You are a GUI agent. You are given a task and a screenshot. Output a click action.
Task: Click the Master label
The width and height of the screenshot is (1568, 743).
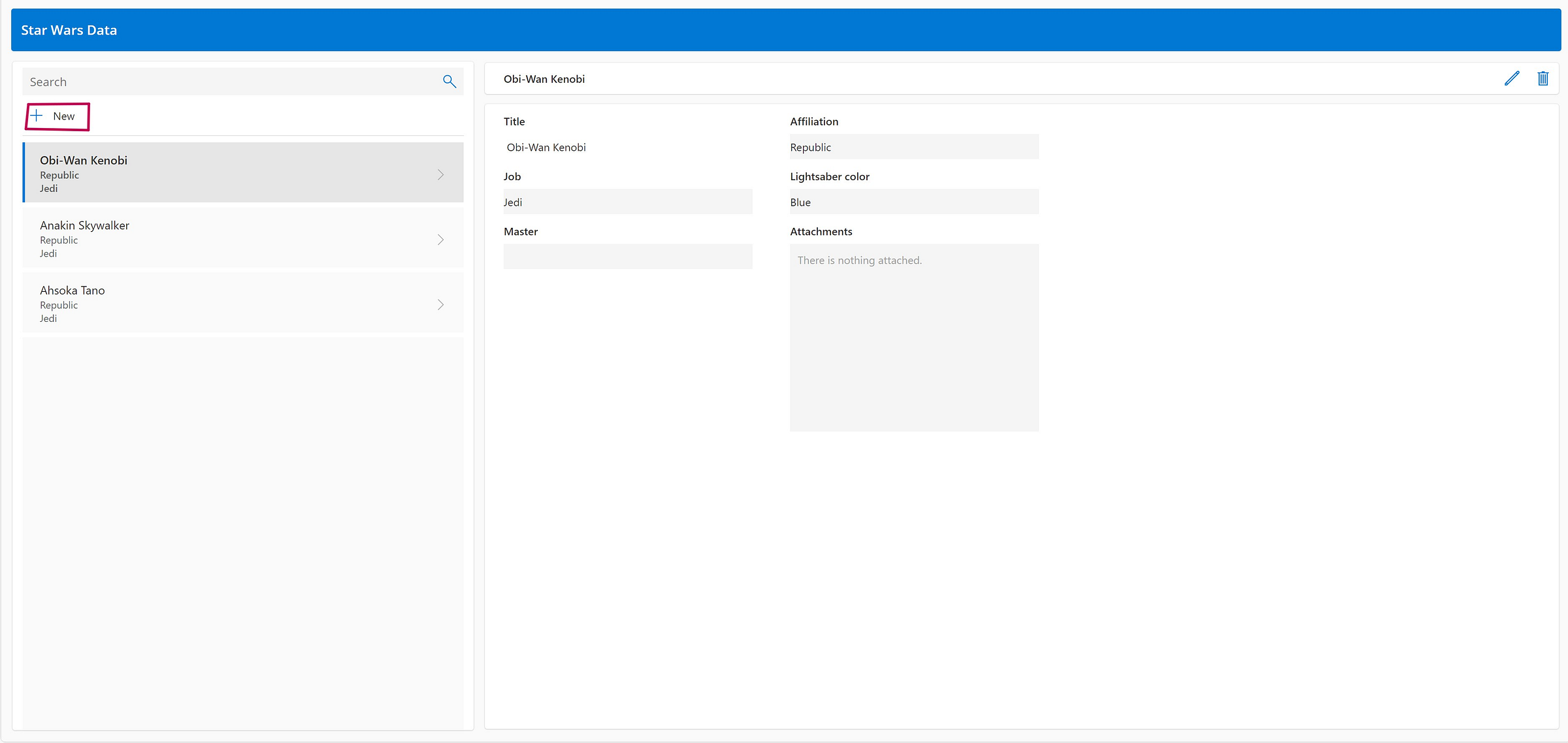pyautogui.click(x=521, y=231)
